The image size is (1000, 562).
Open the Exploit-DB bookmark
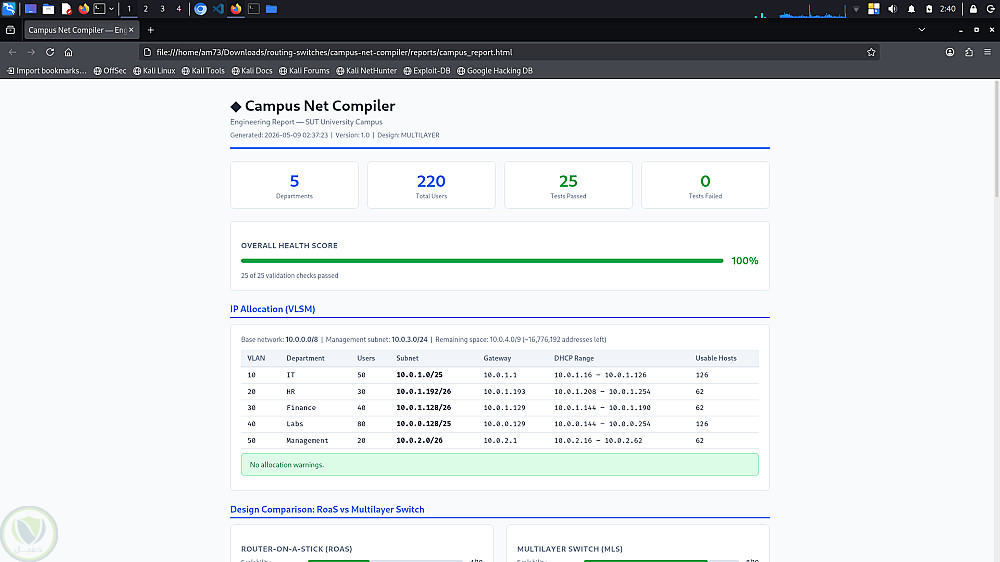(x=427, y=71)
